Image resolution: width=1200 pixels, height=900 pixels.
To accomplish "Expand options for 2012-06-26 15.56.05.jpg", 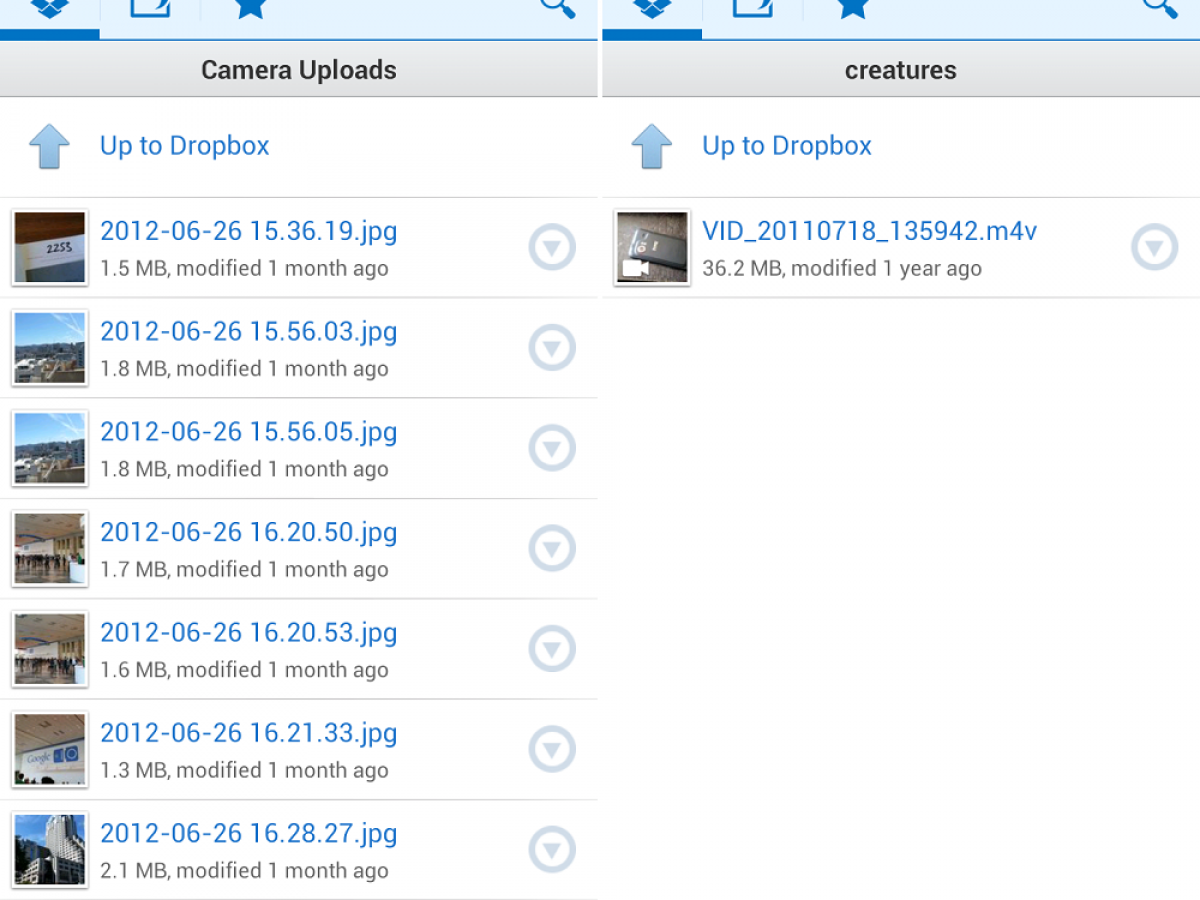I will tap(552, 449).
